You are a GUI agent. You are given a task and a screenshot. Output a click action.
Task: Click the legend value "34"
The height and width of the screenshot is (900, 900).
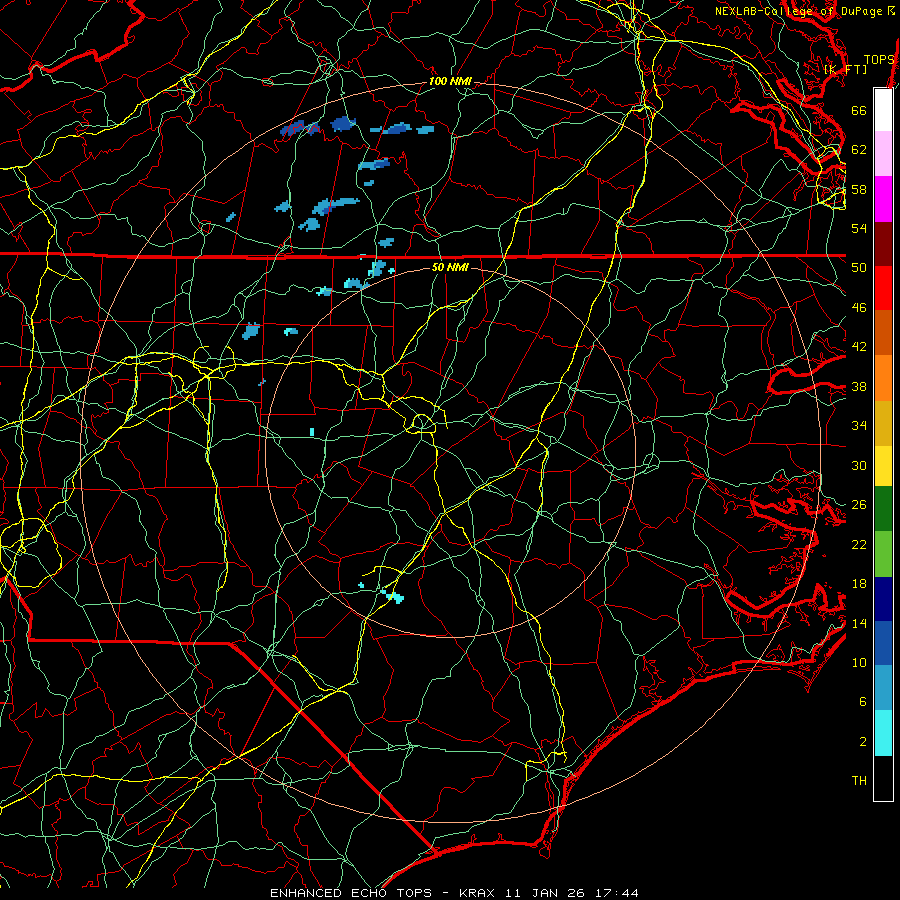tap(859, 425)
